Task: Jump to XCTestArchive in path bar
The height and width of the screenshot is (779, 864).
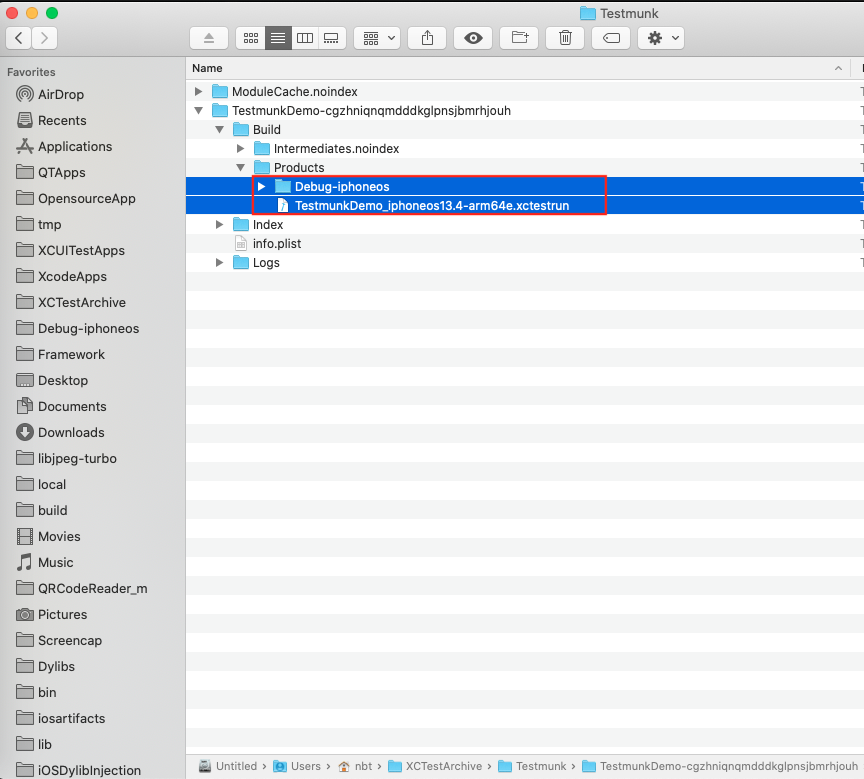Action: pyautogui.click(x=435, y=766)
